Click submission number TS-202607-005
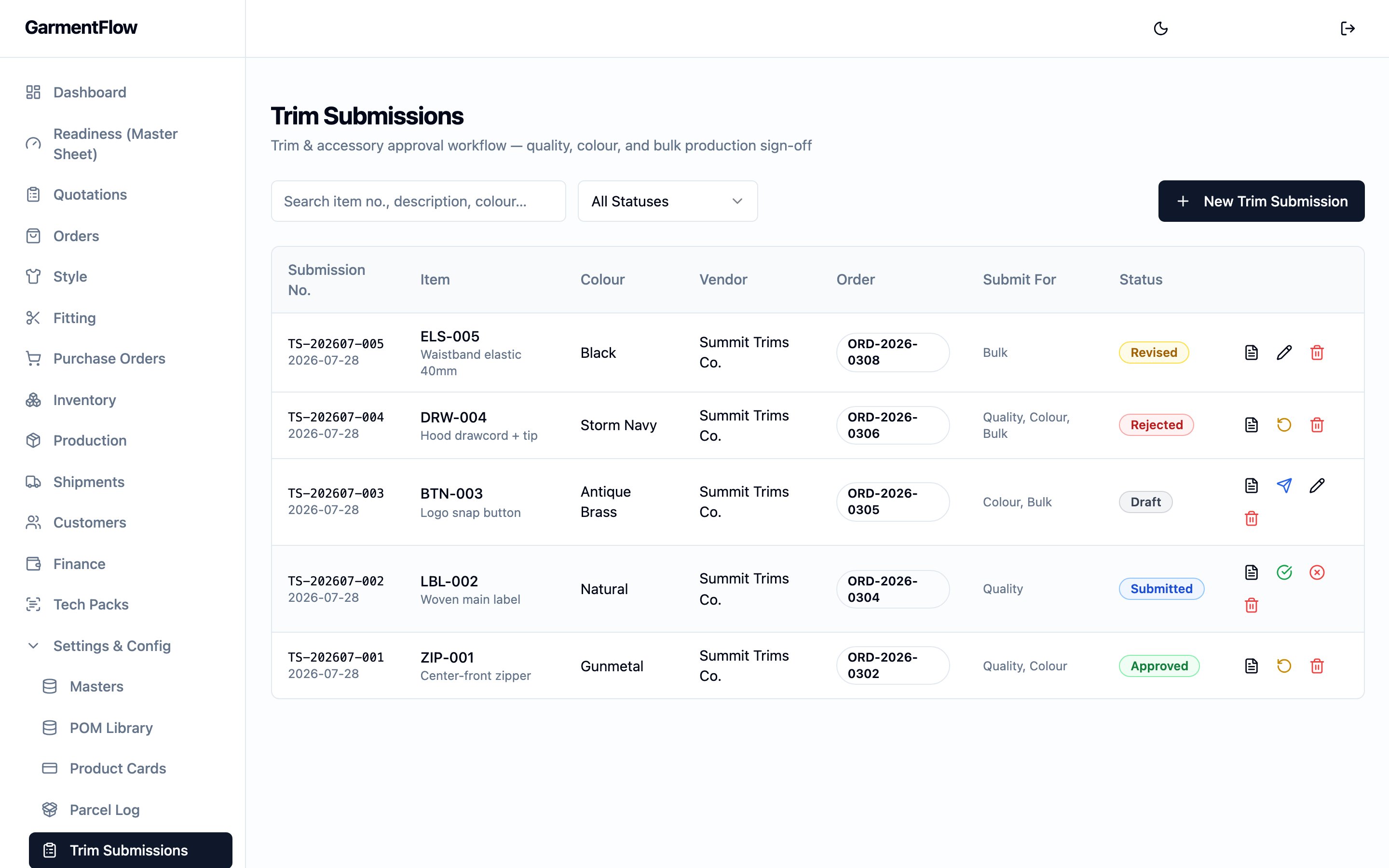 point(336,344)
